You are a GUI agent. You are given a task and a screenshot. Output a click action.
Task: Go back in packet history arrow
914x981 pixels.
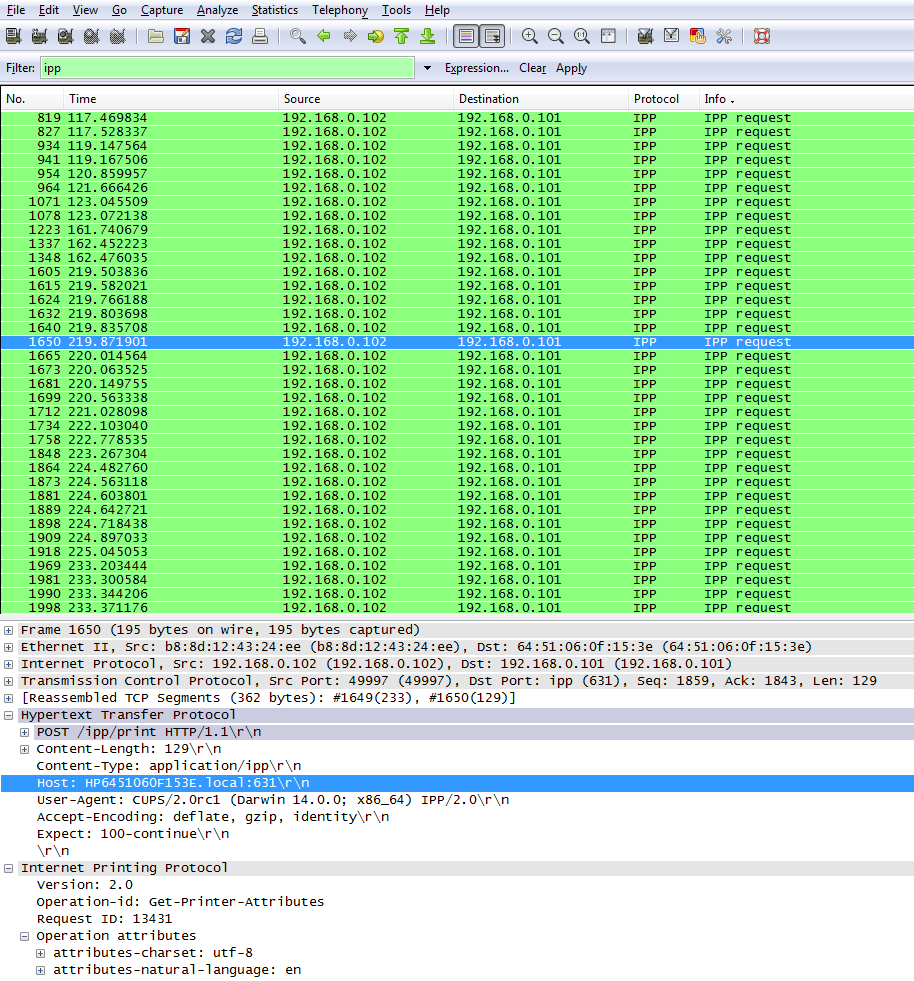pyautogui.click(x=324, y=36)
